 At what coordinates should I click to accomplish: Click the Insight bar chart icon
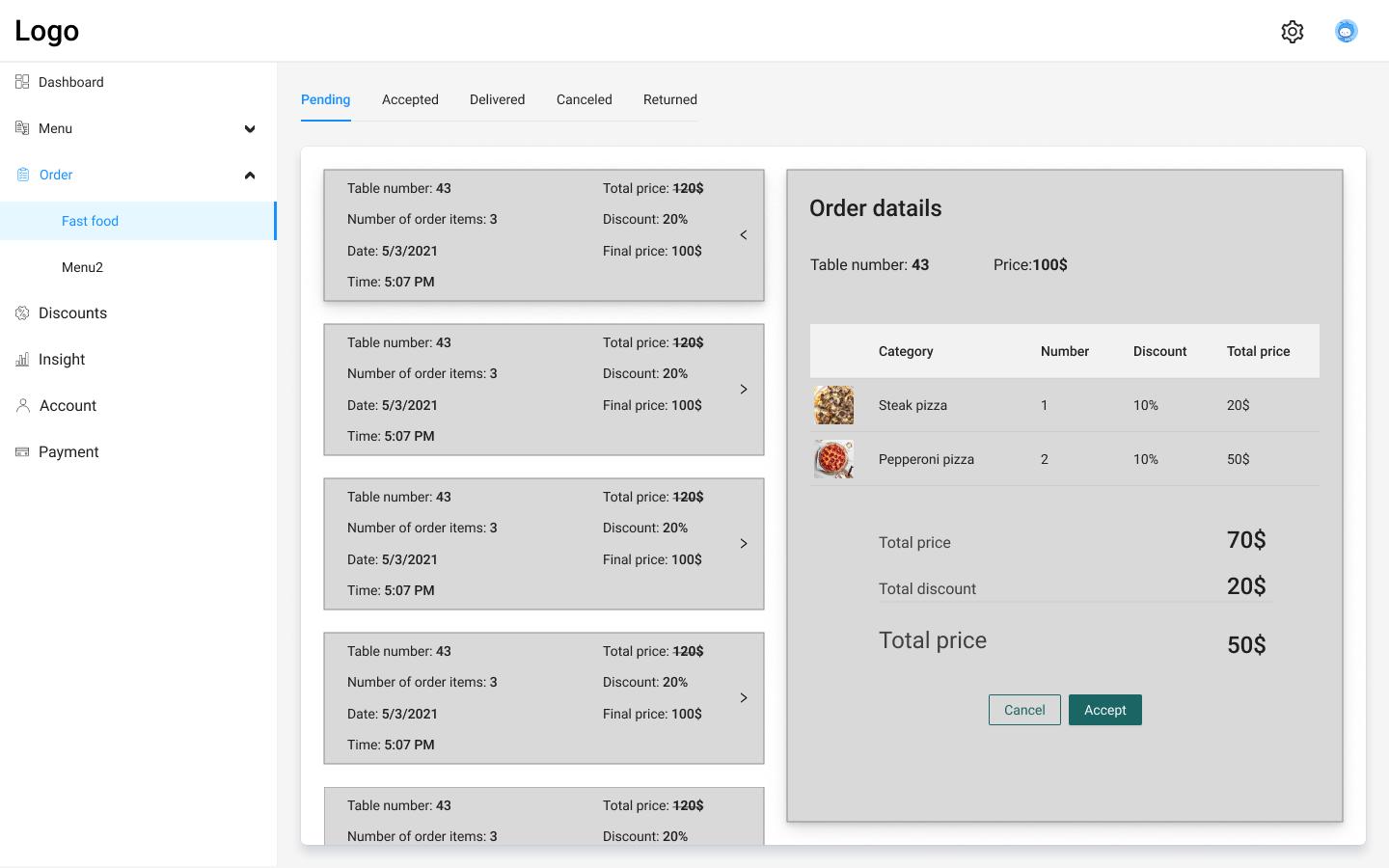click(x=22, y=360)
